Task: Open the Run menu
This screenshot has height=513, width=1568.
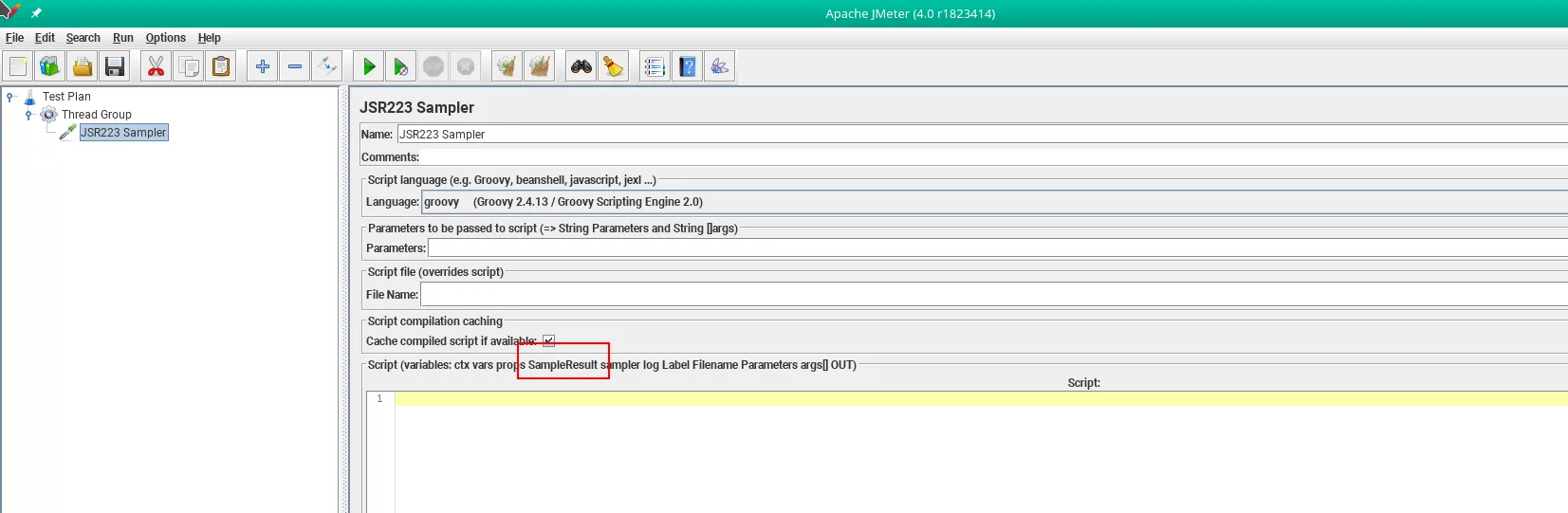Action: tap(123, 38)
